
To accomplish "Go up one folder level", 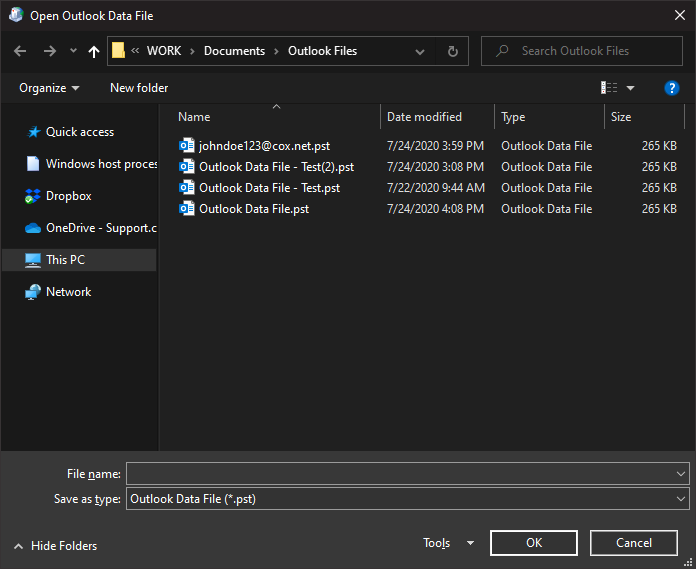I will (x=94, y=52).
